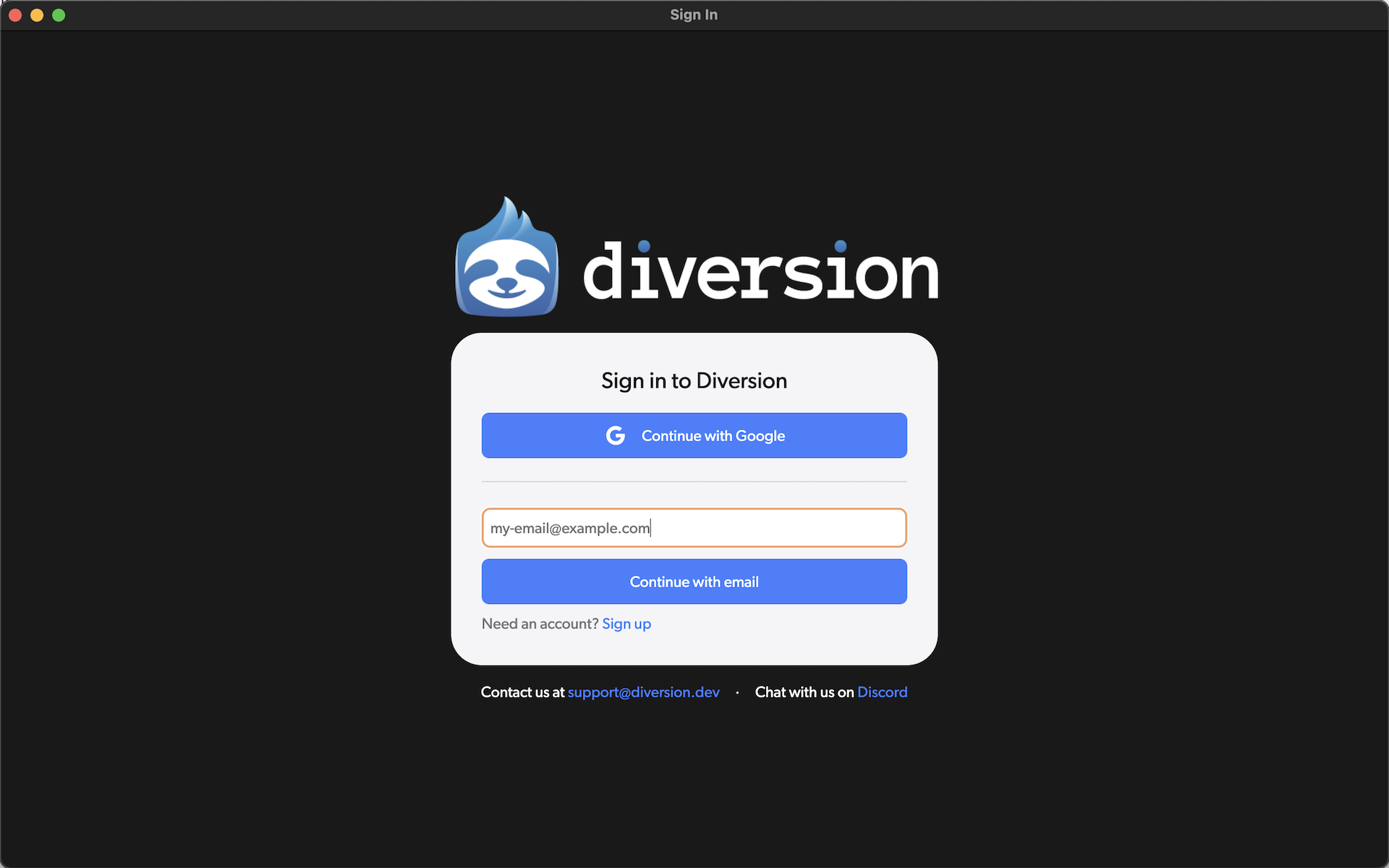
Task: Open the support@diversion.dev email link
Action: tap(644, 692)
